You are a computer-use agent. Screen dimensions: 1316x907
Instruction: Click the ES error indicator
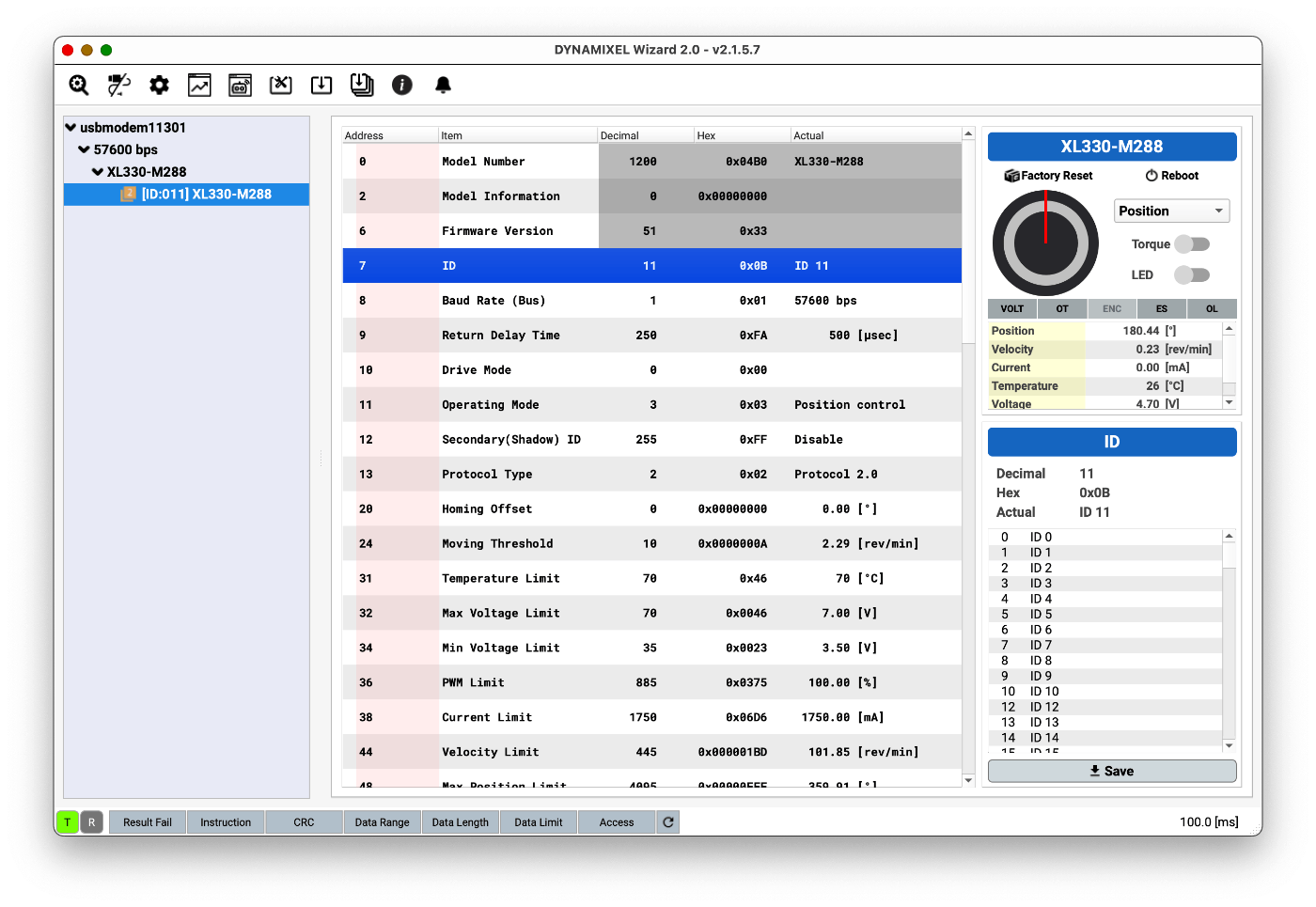pos(1162,308)
